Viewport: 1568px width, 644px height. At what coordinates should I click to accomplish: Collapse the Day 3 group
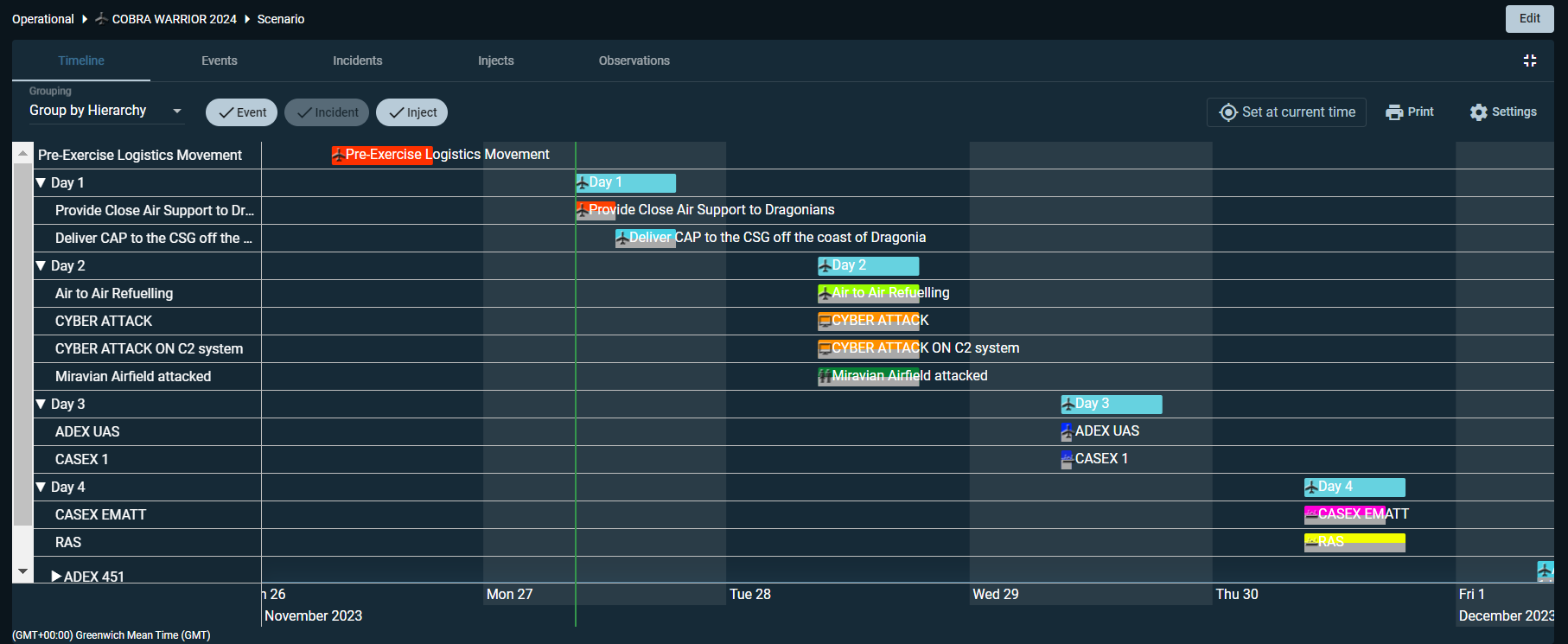point(41,404)
